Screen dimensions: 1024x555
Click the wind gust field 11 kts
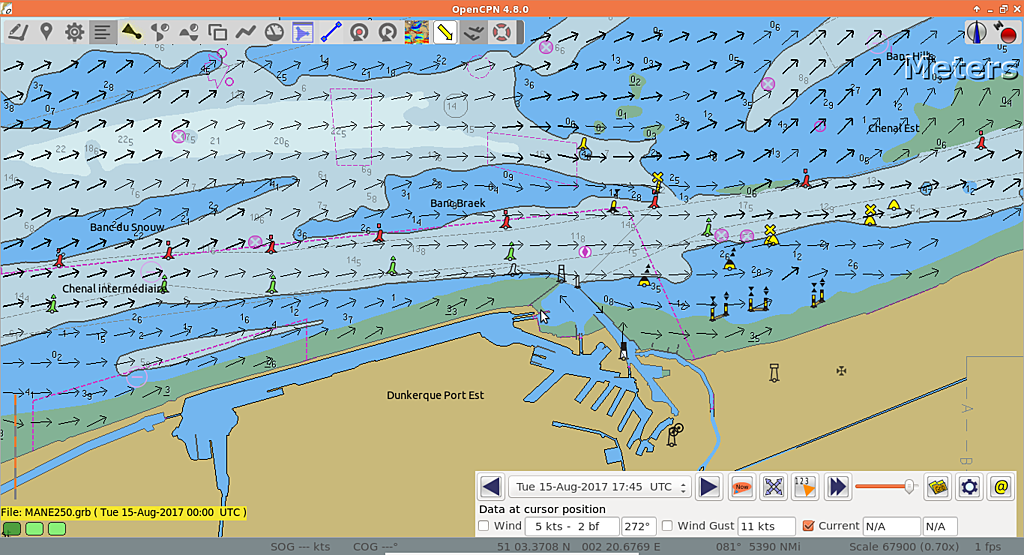pyautogui.click(x=766, y=526)
